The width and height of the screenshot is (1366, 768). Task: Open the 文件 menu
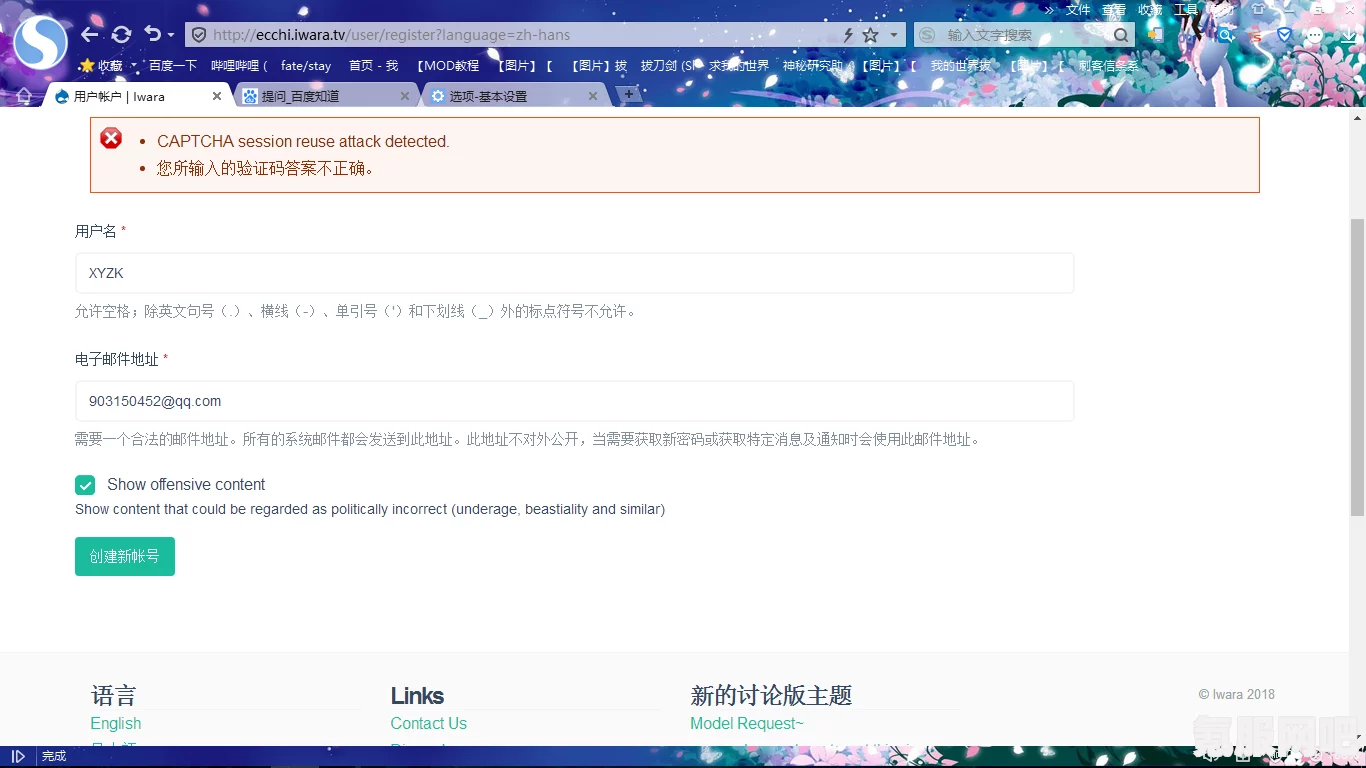(x=1078, y=9)
